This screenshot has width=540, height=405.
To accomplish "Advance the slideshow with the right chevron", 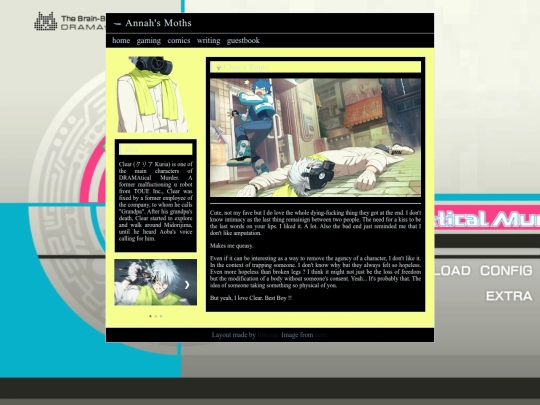I will coord(187,284).
